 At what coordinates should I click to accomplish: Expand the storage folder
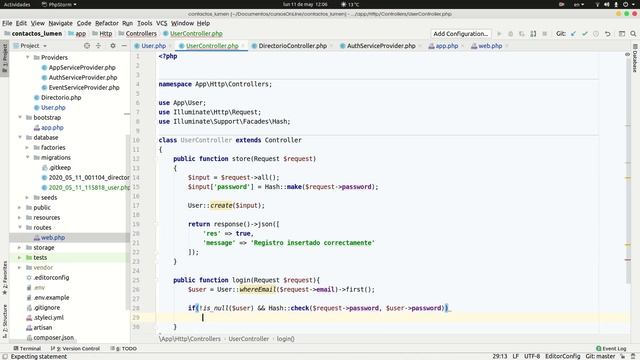pyautogui.click(x=20, y=248)
